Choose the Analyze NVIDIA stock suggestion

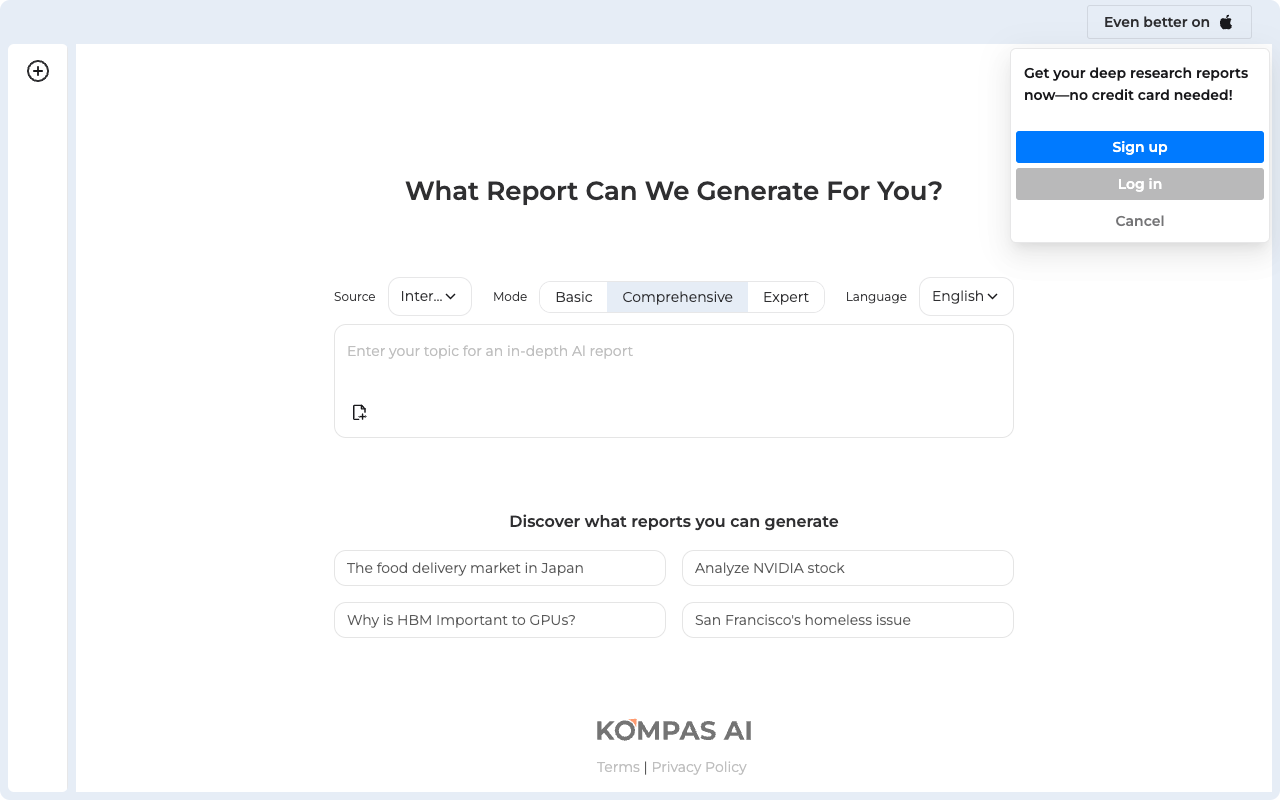(848, 568)
